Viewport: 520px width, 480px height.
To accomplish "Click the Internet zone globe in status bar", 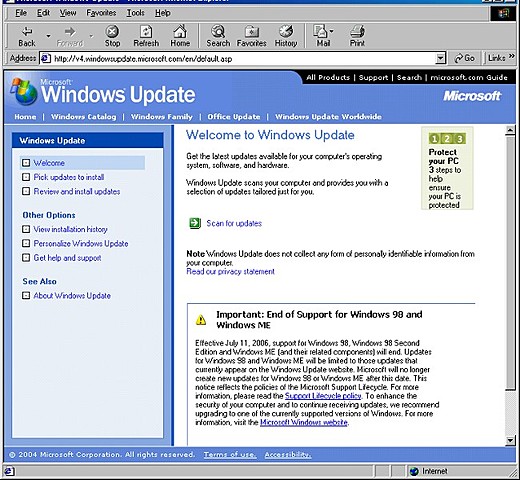I will pyautogui.click(x=414, y=471).
